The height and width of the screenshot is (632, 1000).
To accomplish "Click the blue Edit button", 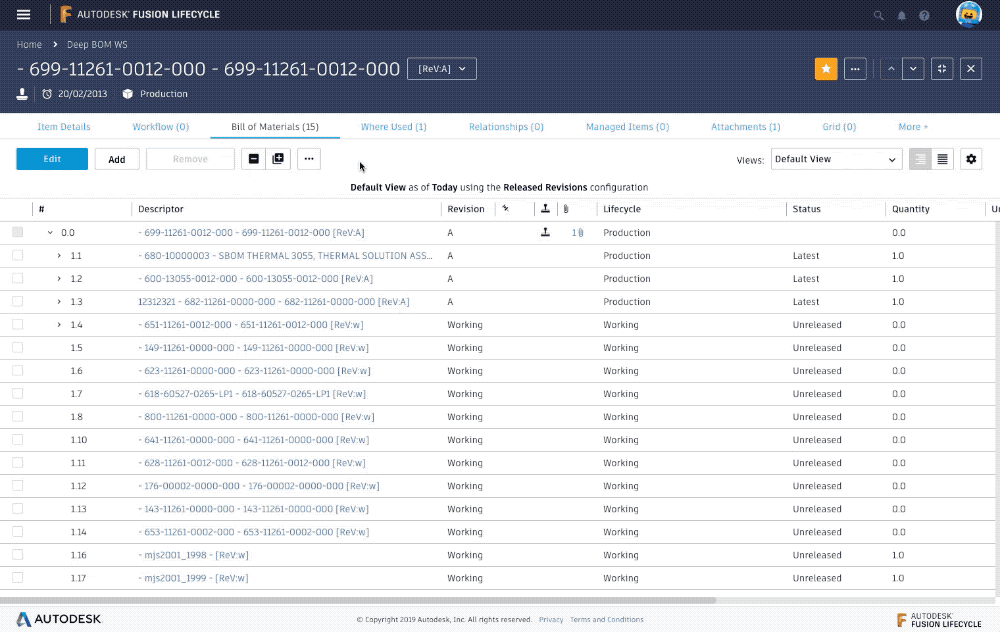I will [x=52, y=159].
